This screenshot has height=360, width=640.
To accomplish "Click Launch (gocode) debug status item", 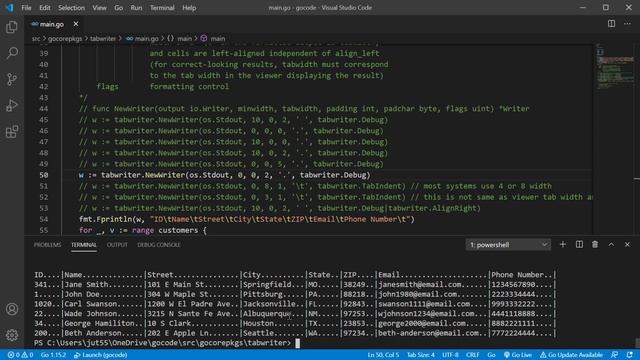I will [x=100, y=355].
